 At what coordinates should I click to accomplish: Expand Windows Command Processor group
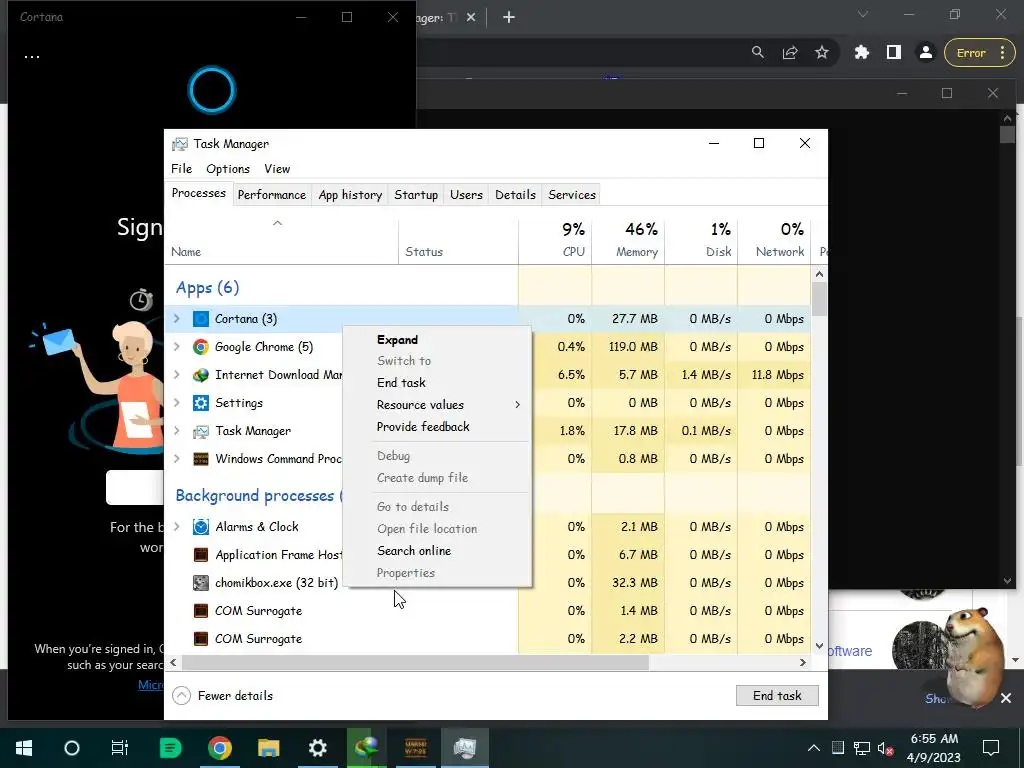[177, 459]
